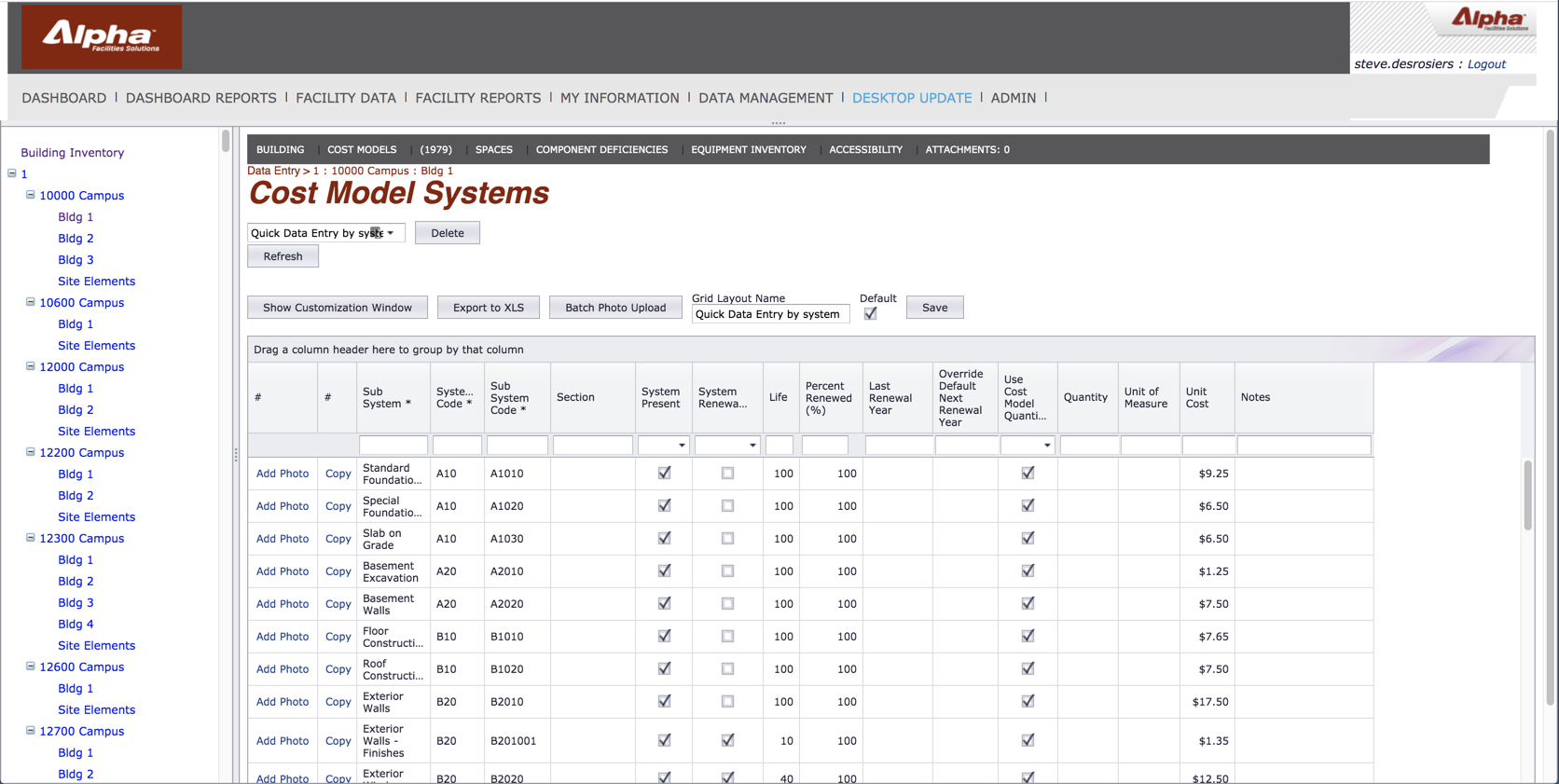
Task: Collapse the 10000 Campus node
Action: (x=31, y=195)
